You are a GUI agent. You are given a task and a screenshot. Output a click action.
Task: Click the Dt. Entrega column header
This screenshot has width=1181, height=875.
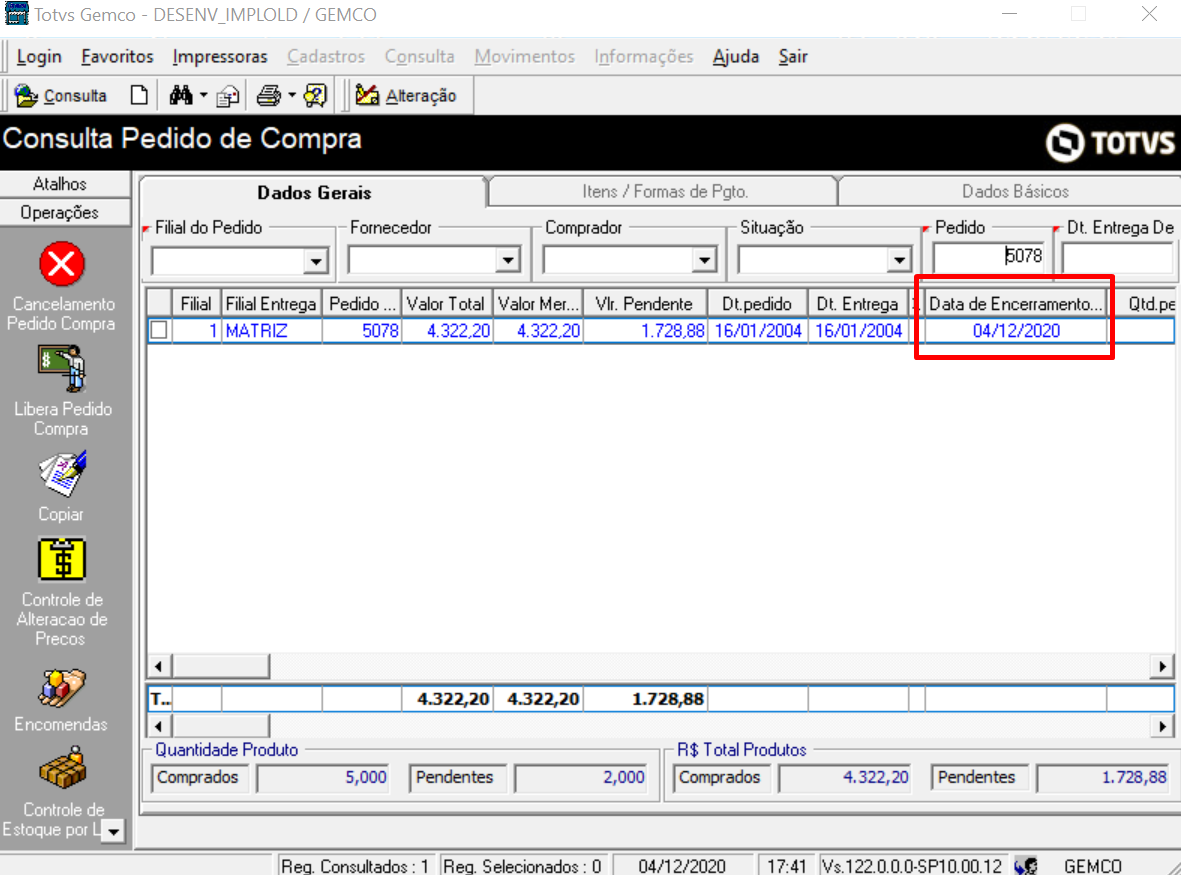[x=858, y=304]
